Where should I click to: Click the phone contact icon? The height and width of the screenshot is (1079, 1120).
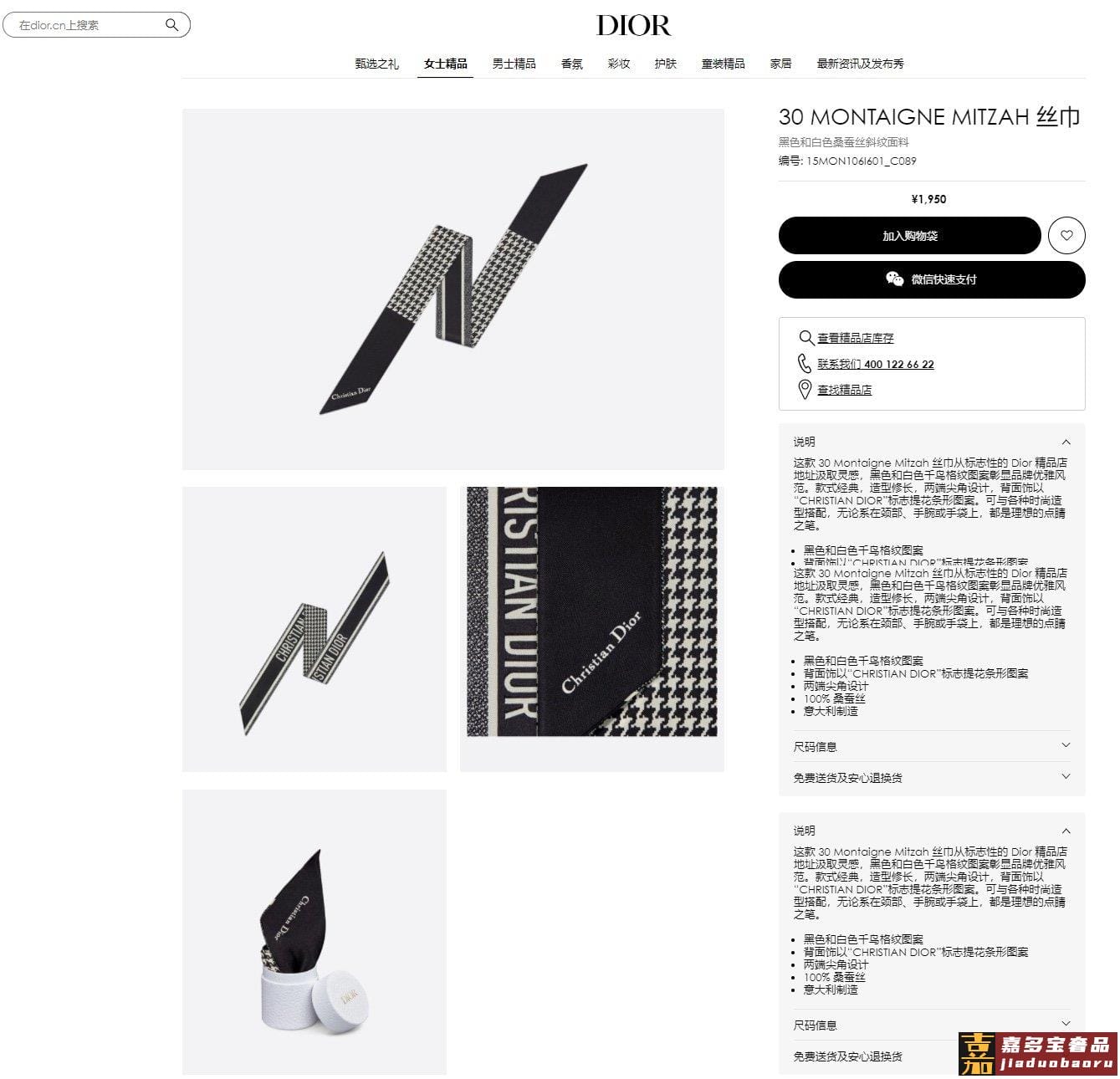(x=805, y=364)
